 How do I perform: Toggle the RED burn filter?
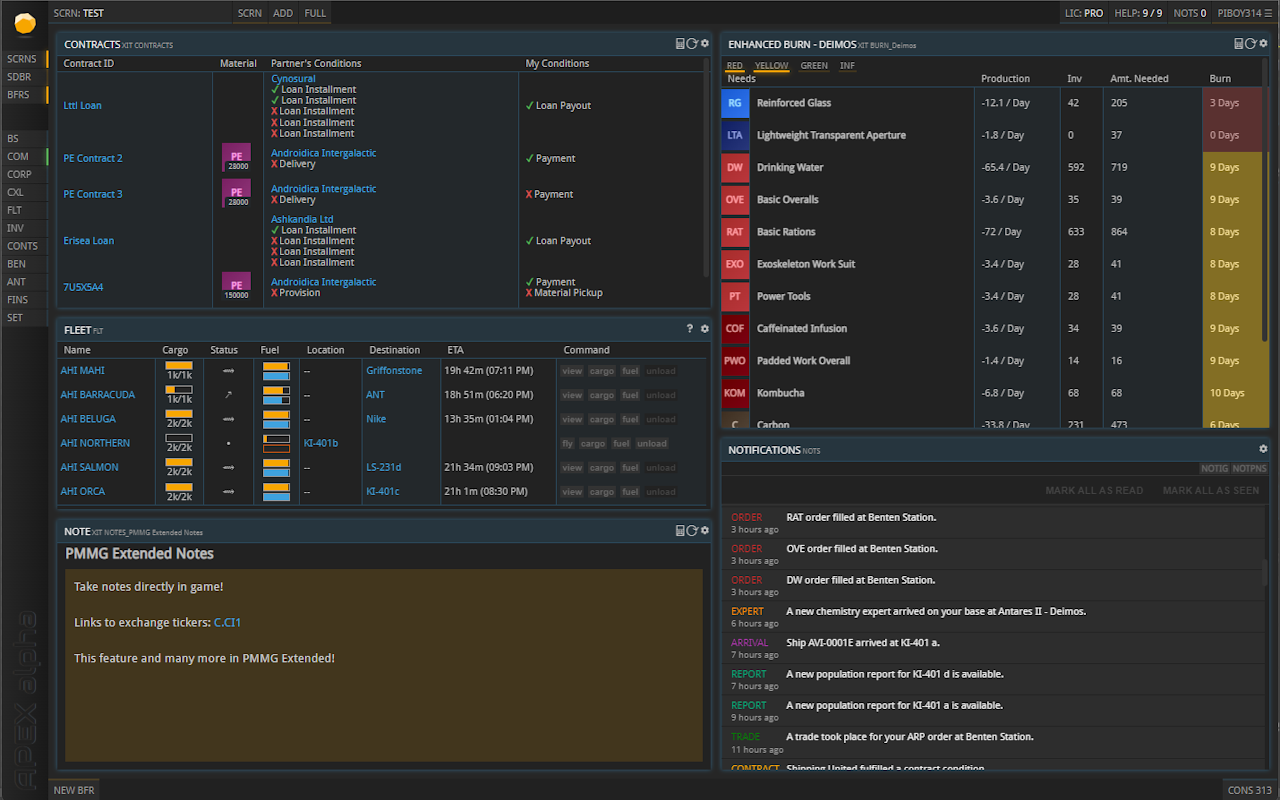(x=735, y=66)
